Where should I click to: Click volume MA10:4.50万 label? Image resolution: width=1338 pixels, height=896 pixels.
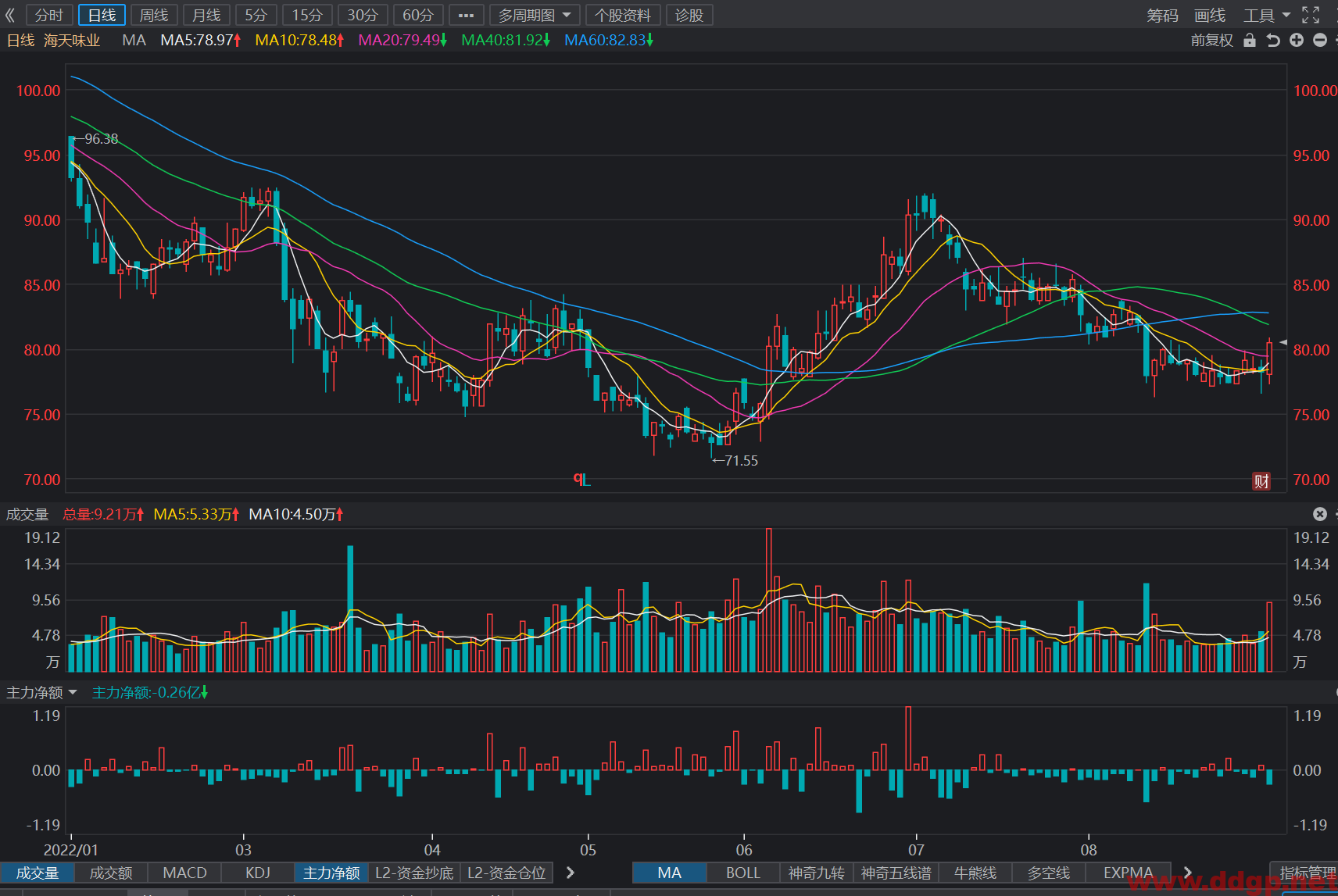click(296, 514)
